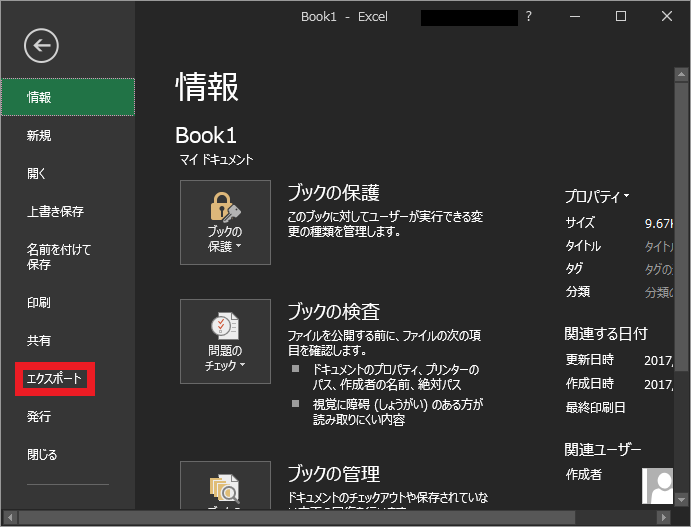Open the Excel help question mark

[x=529, y=17]
